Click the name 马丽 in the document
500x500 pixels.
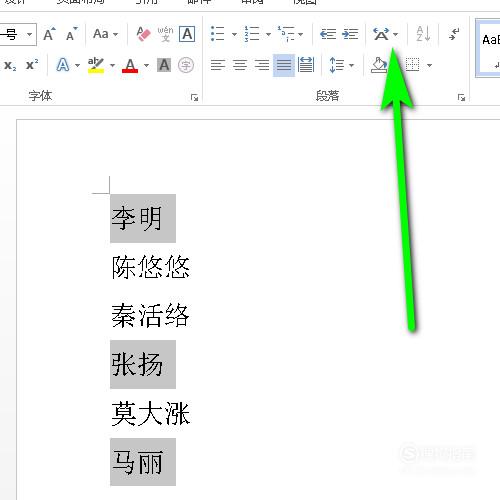(x=137, y=462)
